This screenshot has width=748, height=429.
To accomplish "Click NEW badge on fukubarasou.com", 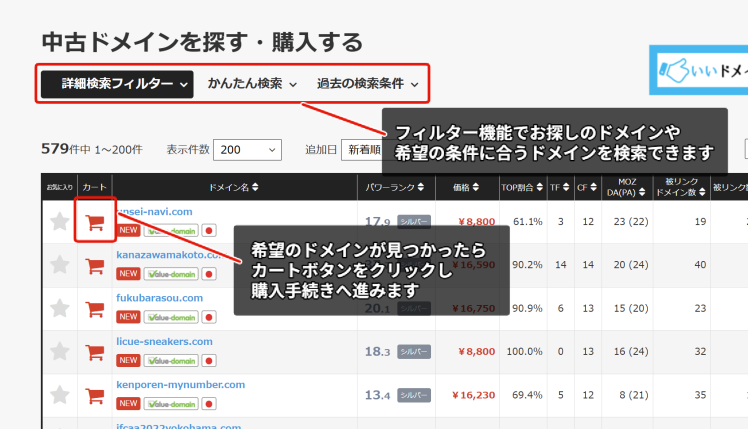I will point(128,317).
